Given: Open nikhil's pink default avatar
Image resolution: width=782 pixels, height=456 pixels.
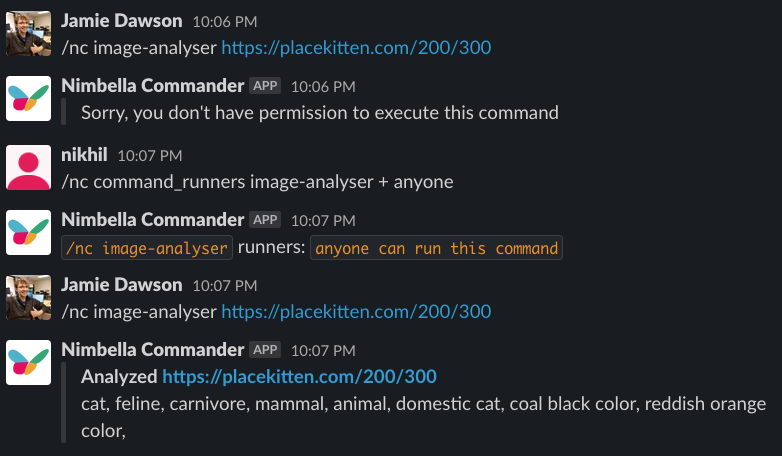Looking at the screenshot, I should point(28,168).
